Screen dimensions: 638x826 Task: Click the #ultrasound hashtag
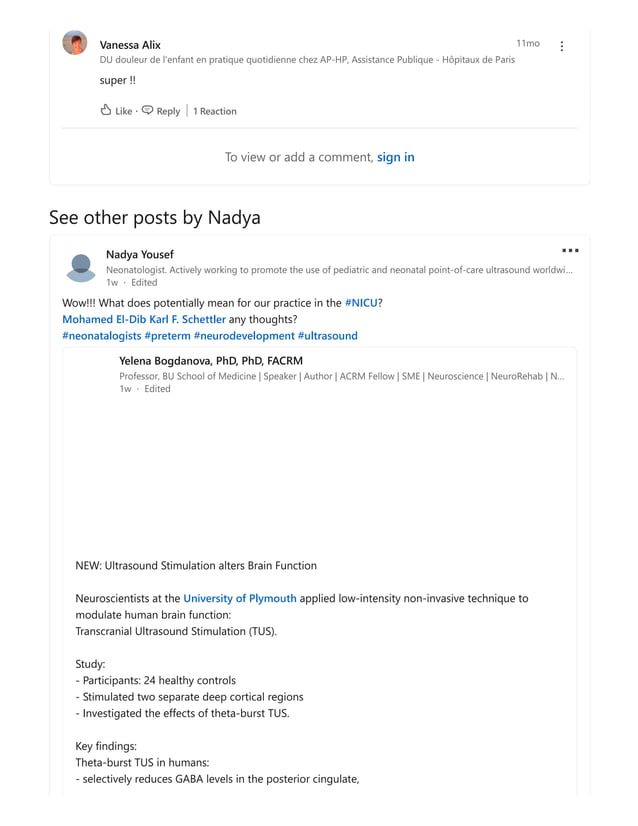coord(327,336)
